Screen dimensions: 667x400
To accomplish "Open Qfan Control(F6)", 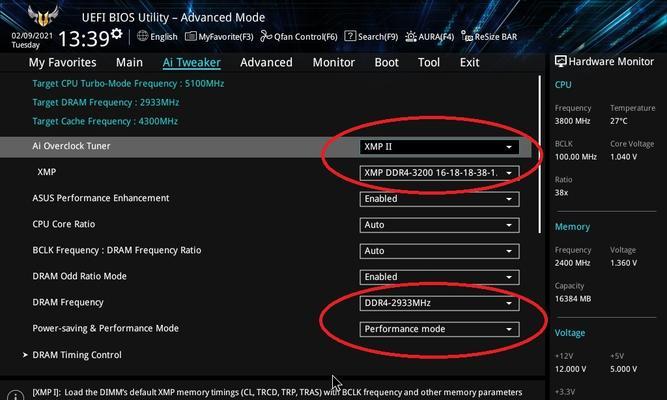I will (x=305, y=37).
